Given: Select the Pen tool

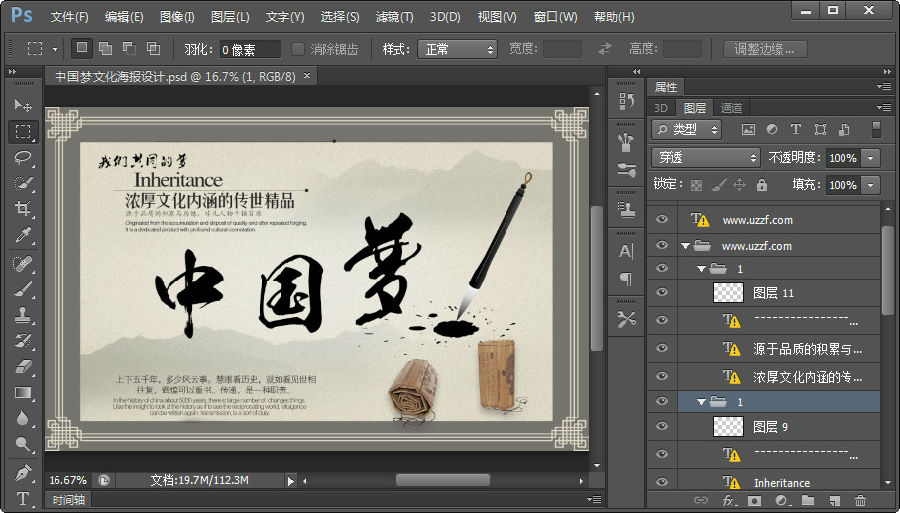Looking at the screenshot, I should point(23,473).
